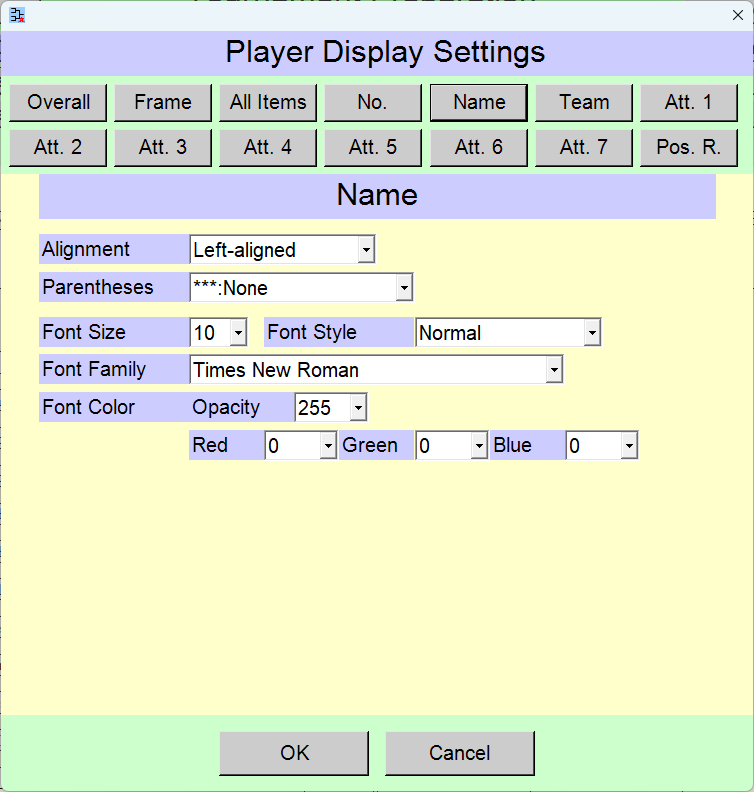Open the Green color value dropdown
This screenshot has height=792, width=754.
tap(479, 446)
